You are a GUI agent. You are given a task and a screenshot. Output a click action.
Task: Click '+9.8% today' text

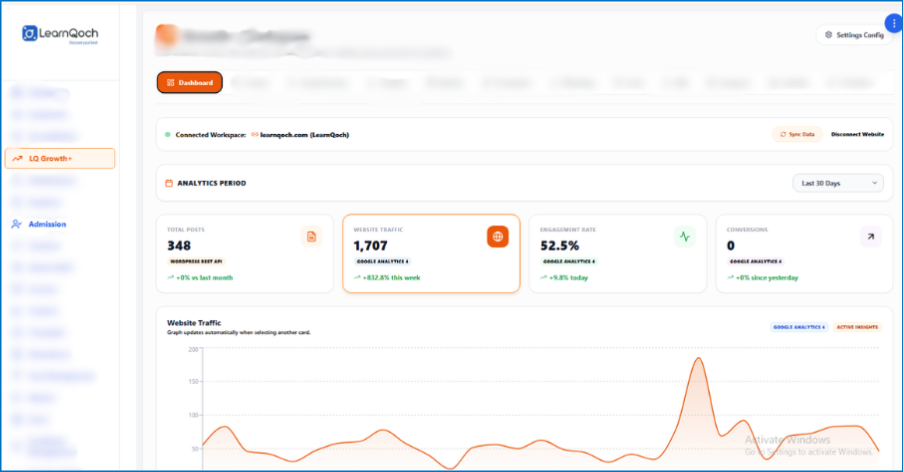568,278
